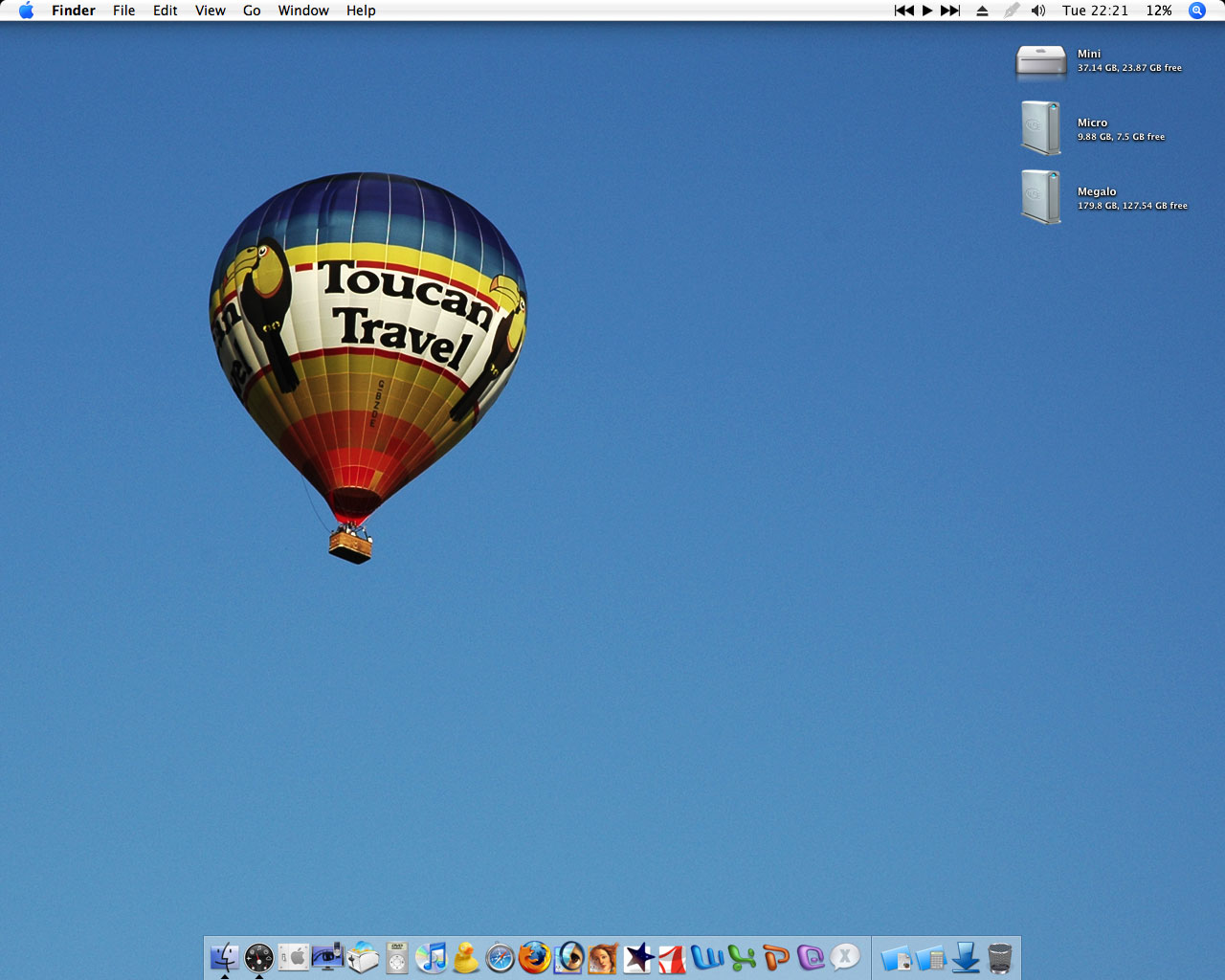Launch the dark star app in the Dock
The height and width of the screenshot is (980, 1225).
(x=638, y=957)
